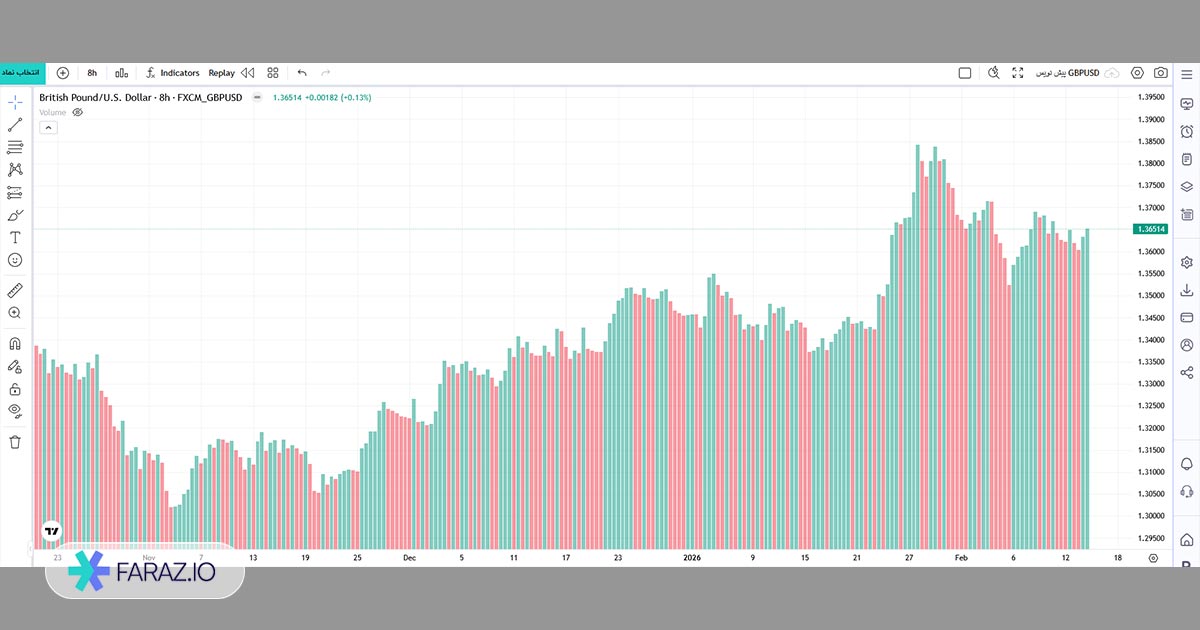This screenshot has width=1200, height=630.
Task: Select the crosshair cursor tool
Action: point(15,102)
